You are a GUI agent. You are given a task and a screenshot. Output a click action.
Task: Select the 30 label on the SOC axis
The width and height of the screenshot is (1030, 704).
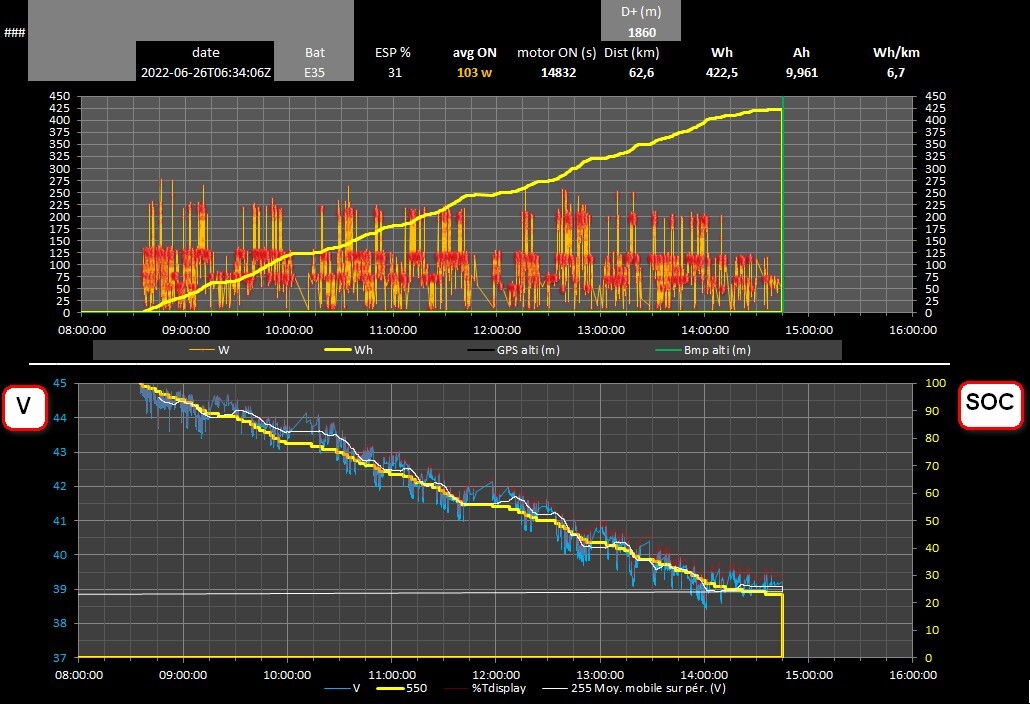[x=932, y=575]
